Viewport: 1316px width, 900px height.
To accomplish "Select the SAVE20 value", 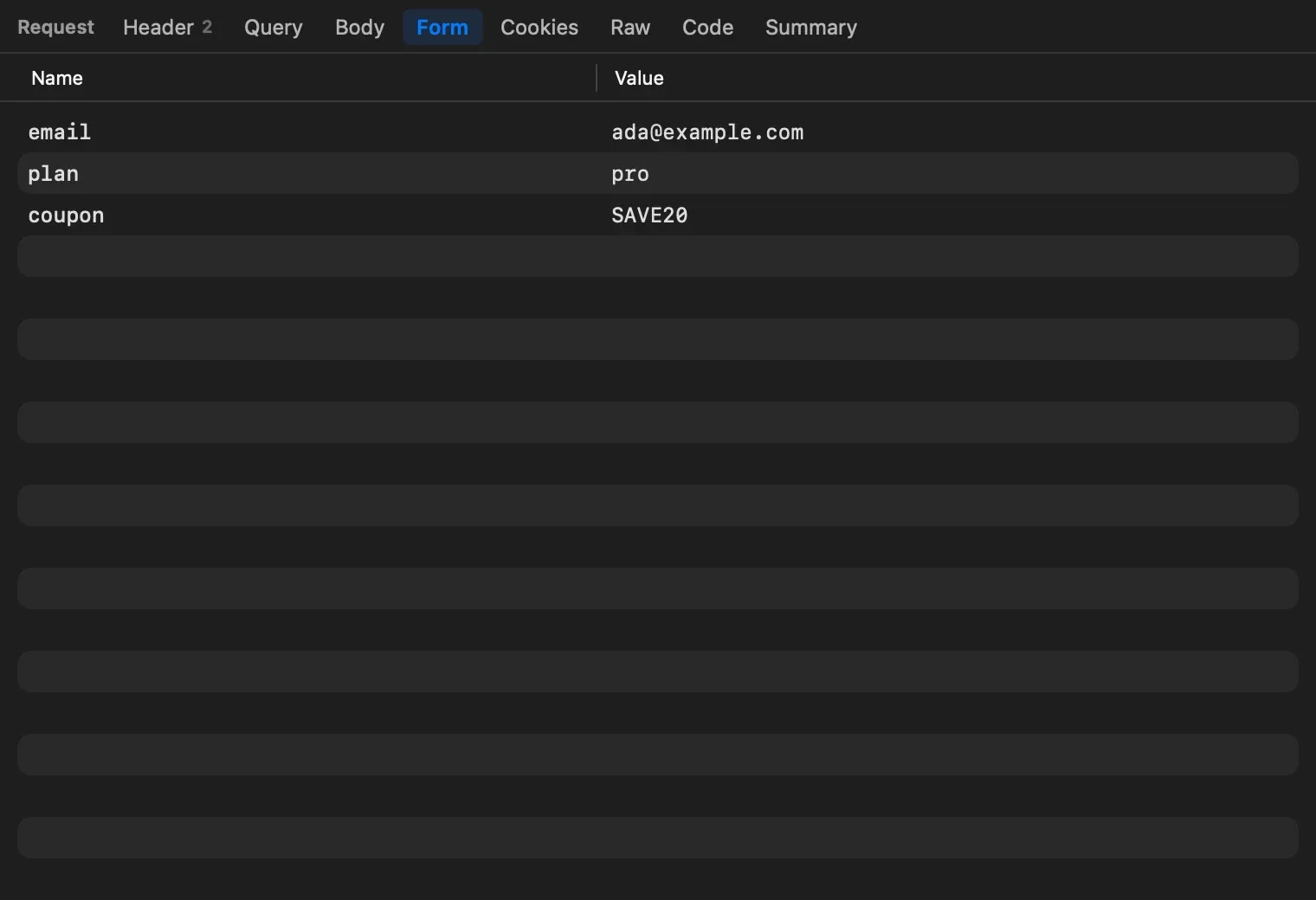I will click(x=649, y=215).
